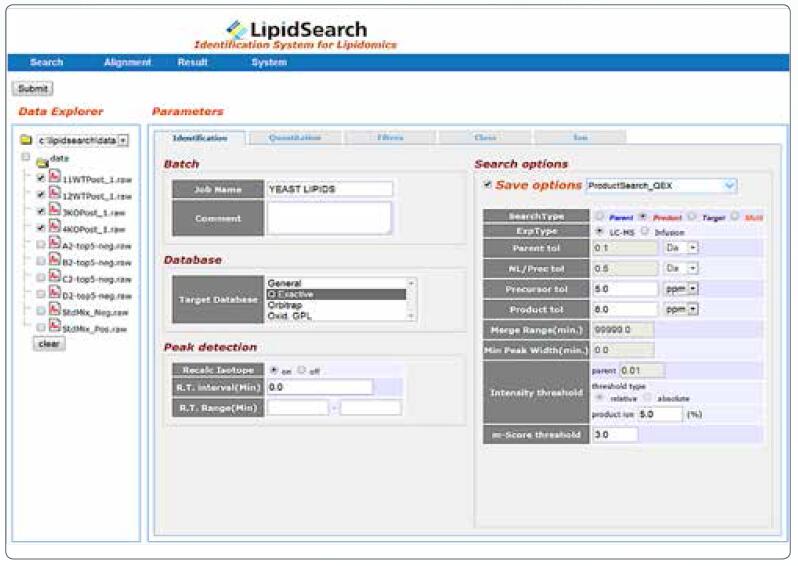Click the Precursor tol value field
Viewport: 798px width, 566px height.
point(624,289)
